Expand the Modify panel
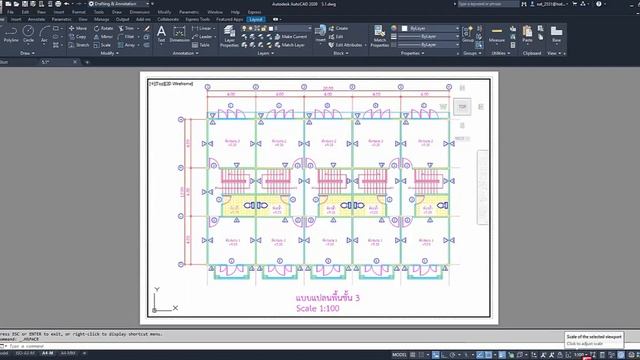 point(109,53)
